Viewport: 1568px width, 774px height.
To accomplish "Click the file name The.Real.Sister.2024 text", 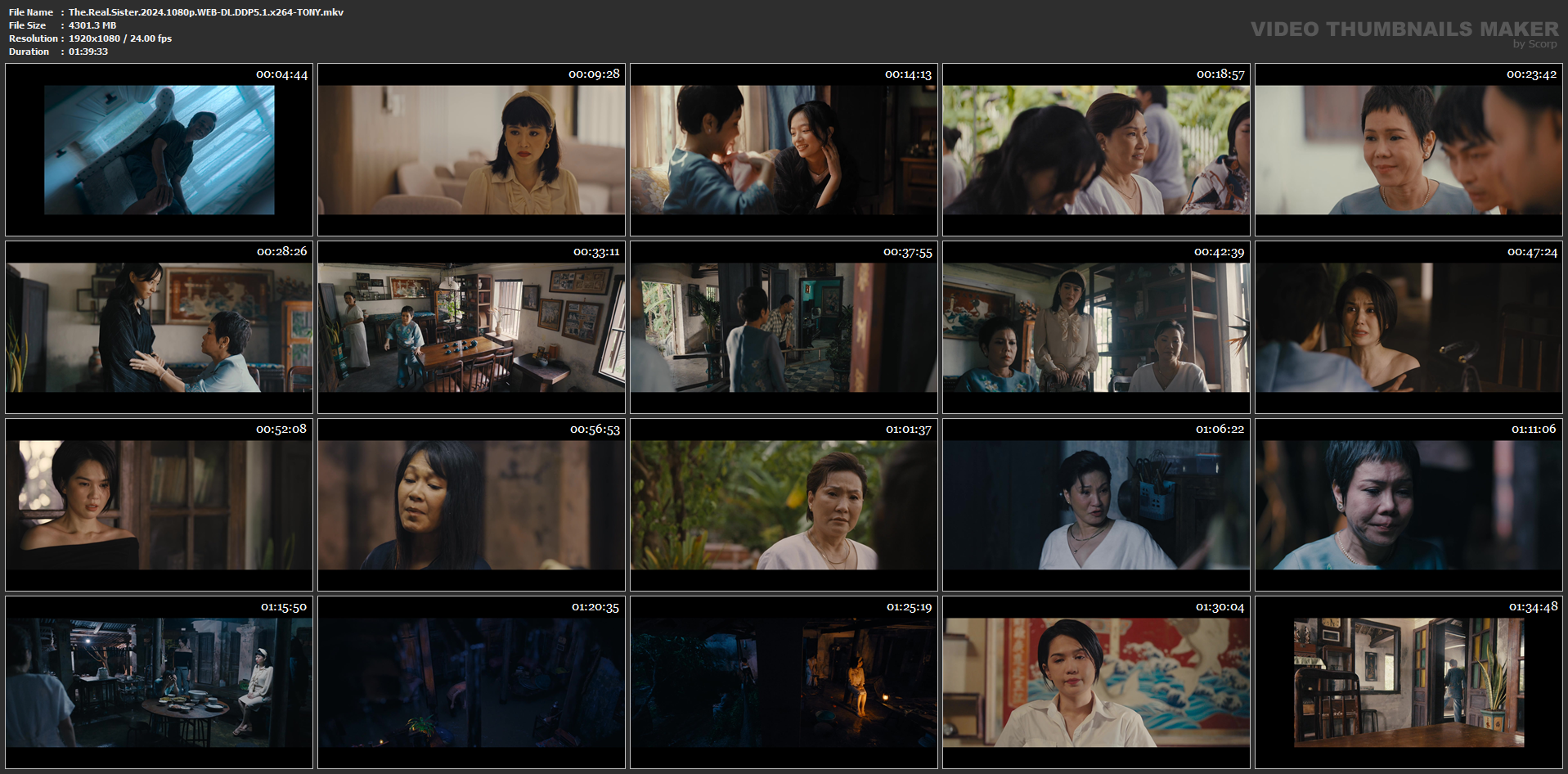I will click(x=206, y=12).
